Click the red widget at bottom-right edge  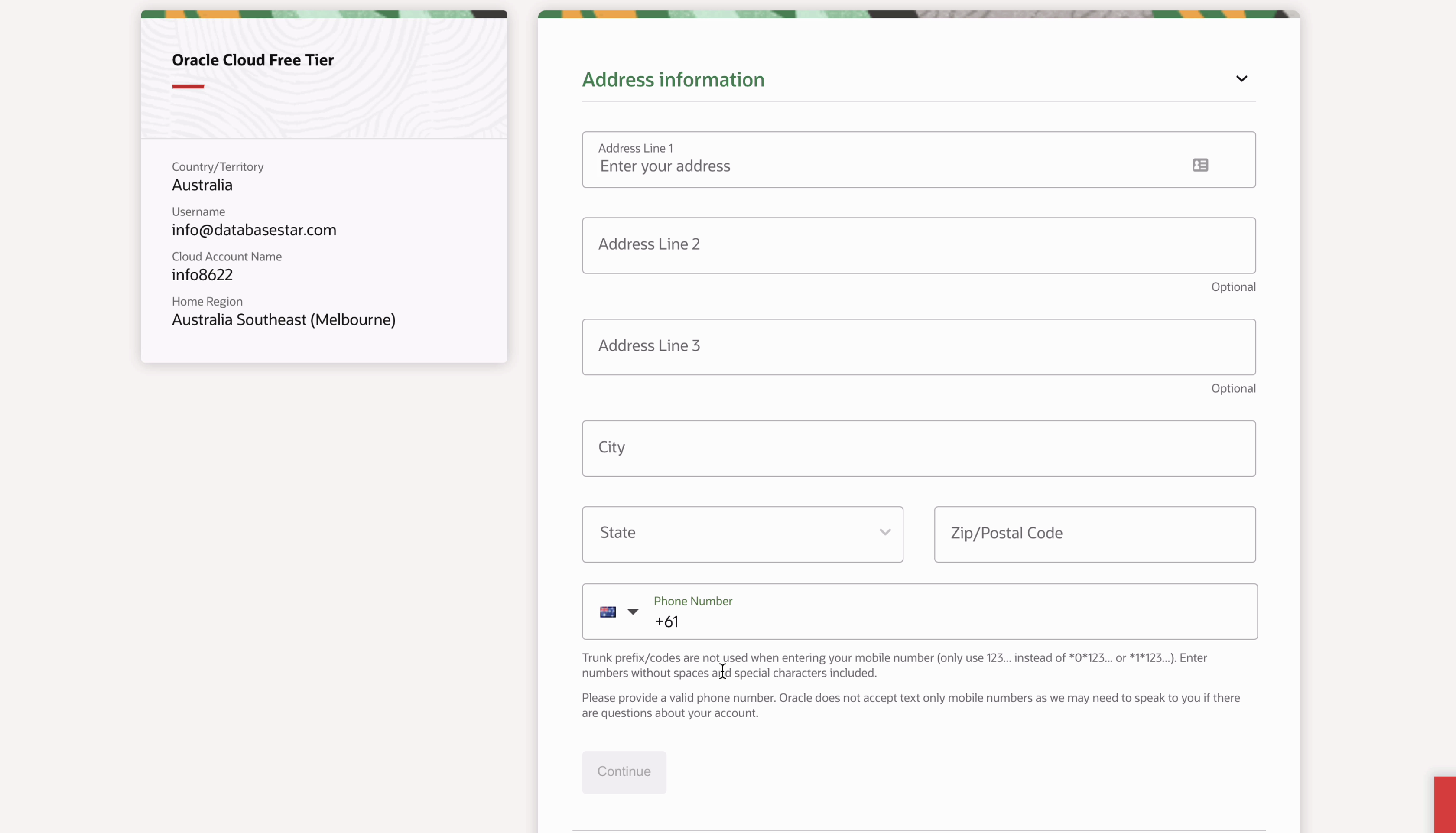coord(1445,804)
